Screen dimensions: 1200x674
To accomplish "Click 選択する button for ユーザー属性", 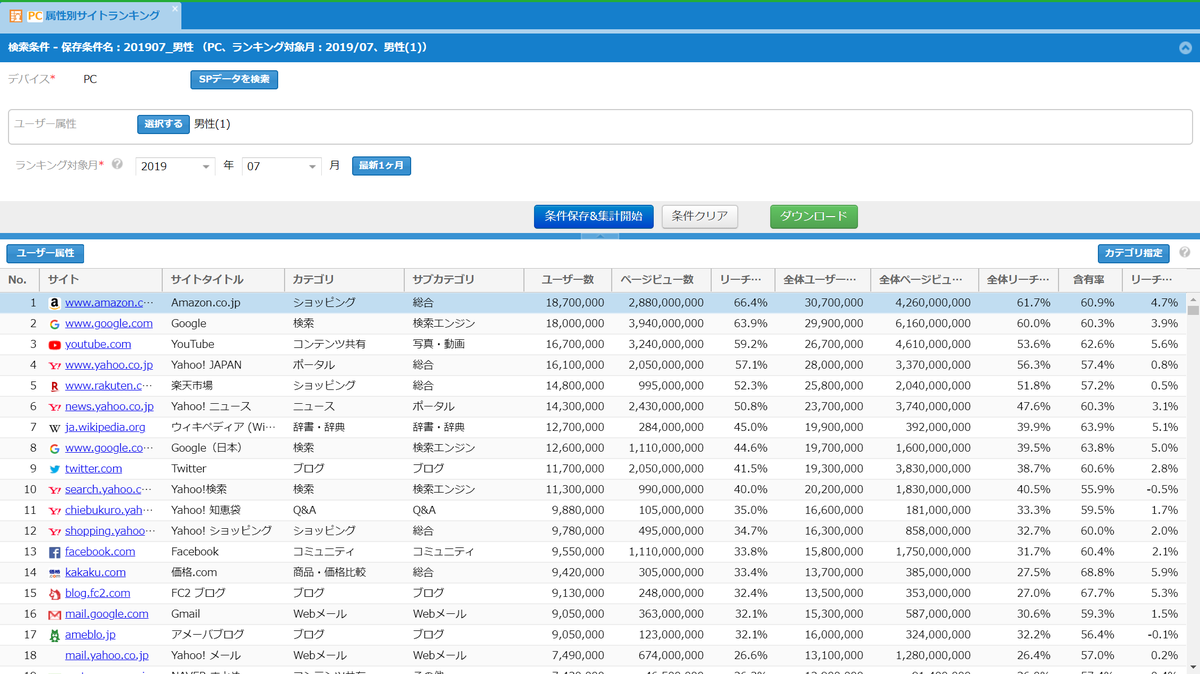I will (x=163, y=124).
